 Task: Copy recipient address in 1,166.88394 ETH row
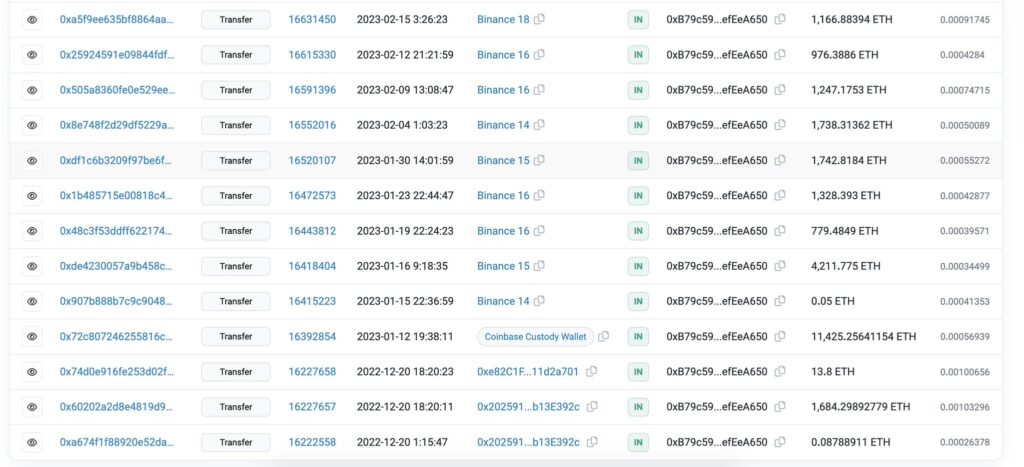click(780, 20)
